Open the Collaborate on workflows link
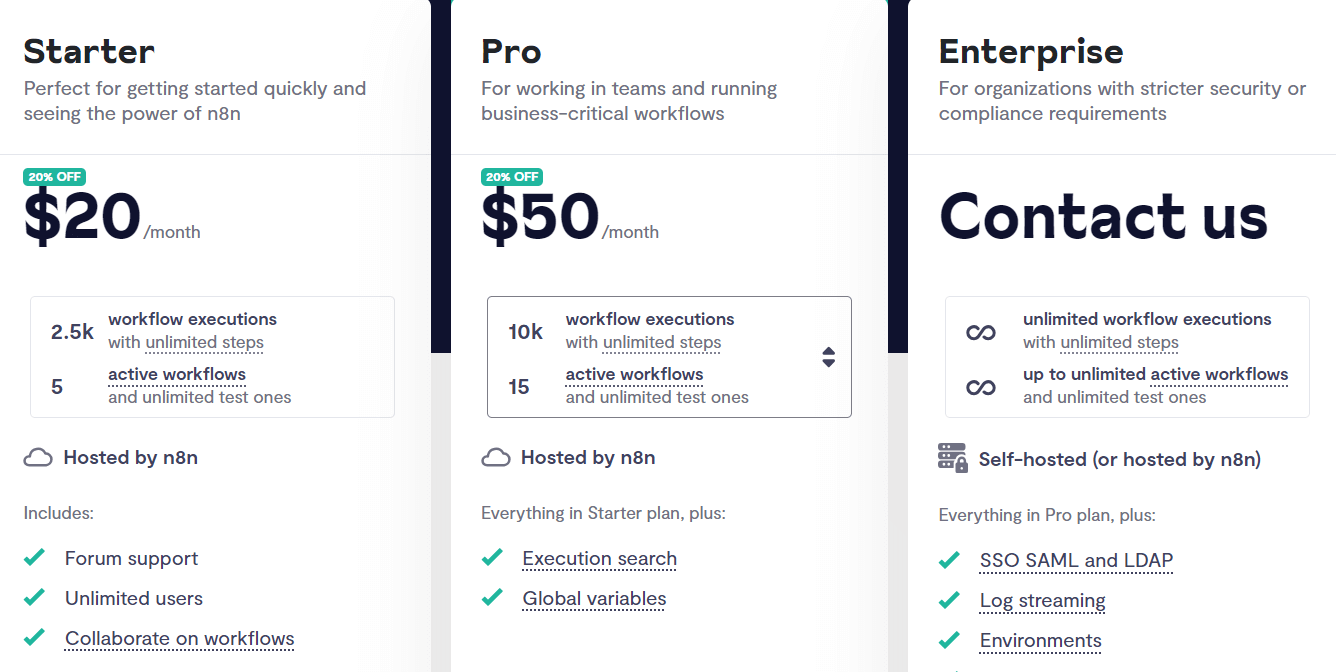 (180, 638)
